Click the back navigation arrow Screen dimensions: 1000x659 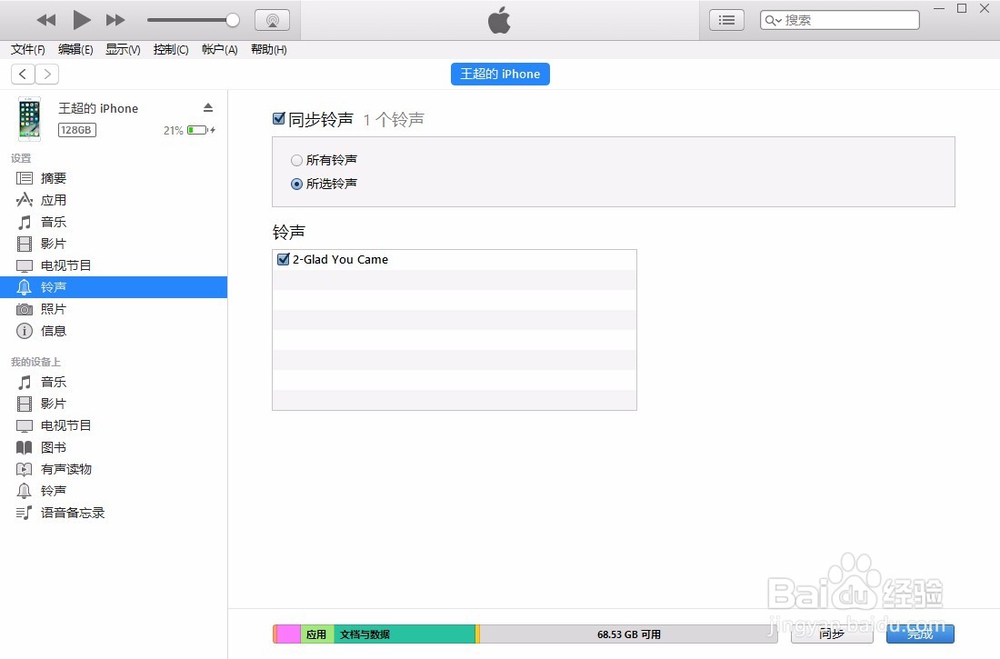pos(22,73)
